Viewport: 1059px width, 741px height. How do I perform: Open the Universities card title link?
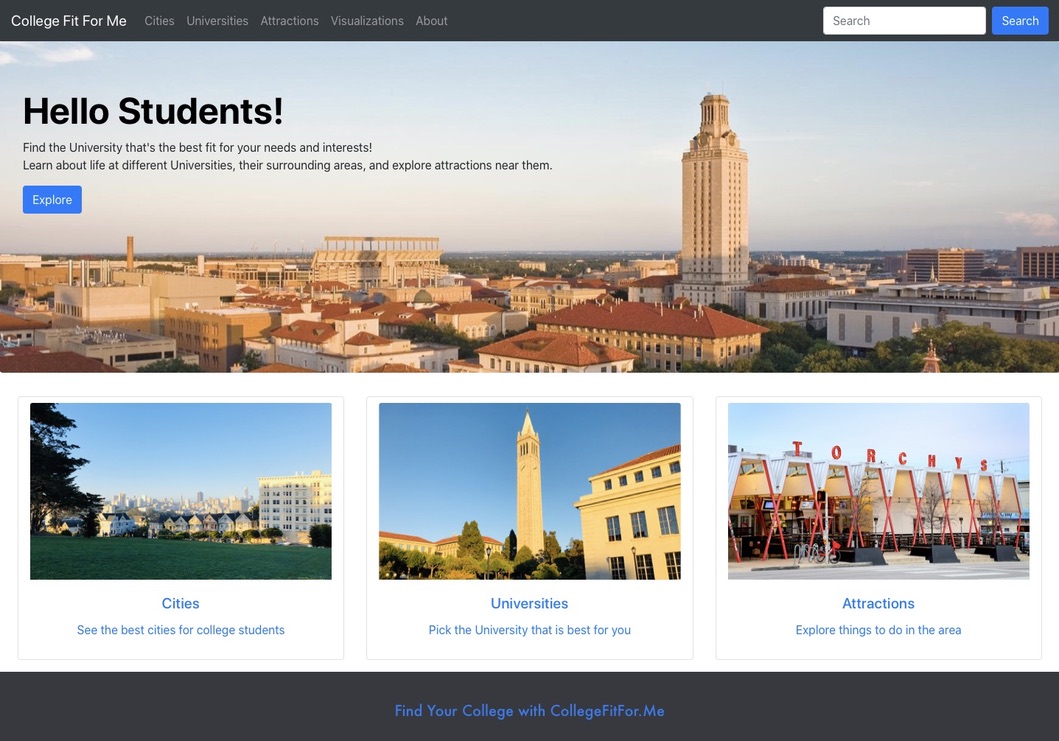click(529, 604)
